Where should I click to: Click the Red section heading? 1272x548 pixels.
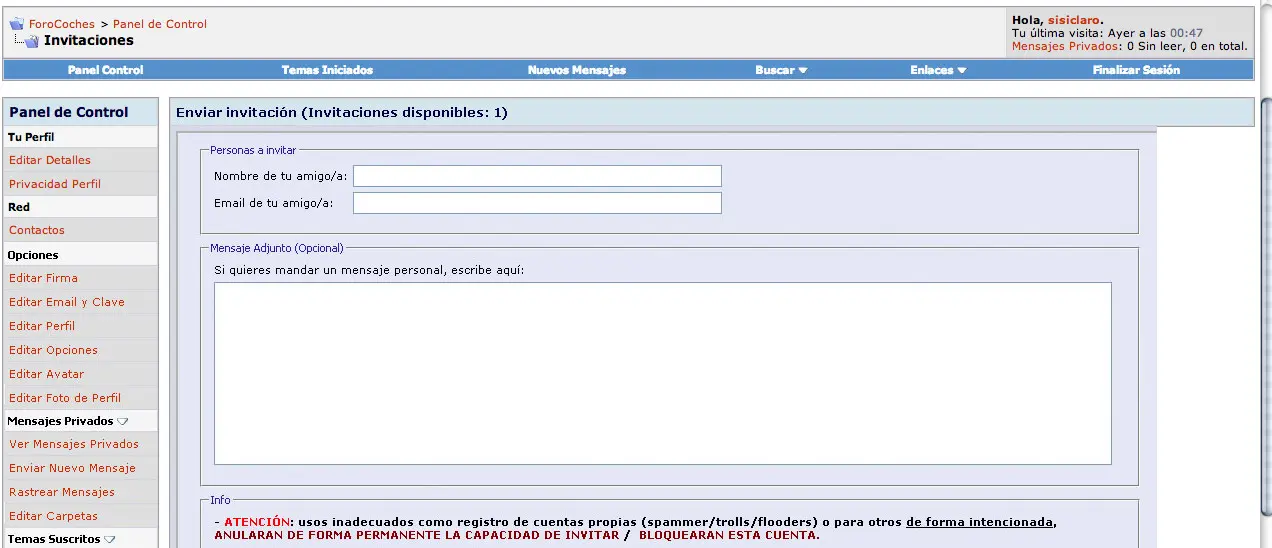(19, 207)
